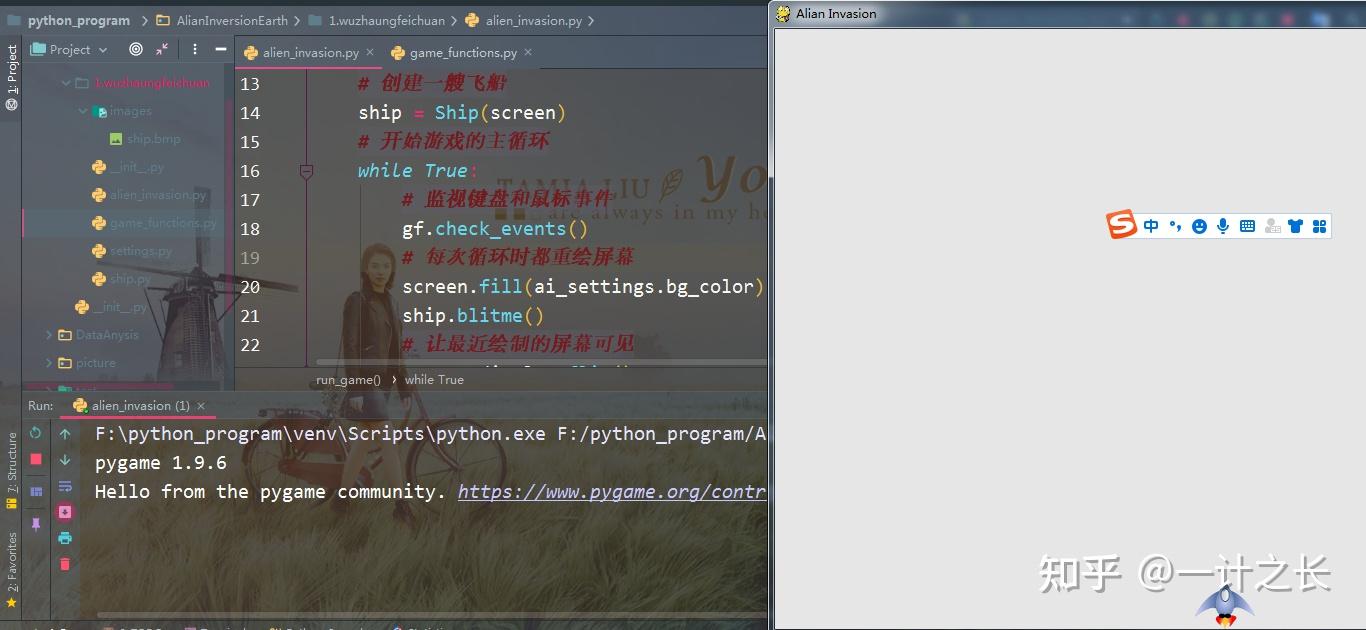
Task: Toggle Chinese punctuation in Sogou bar
Action: pyautogui.click(x=1176, y=225)
